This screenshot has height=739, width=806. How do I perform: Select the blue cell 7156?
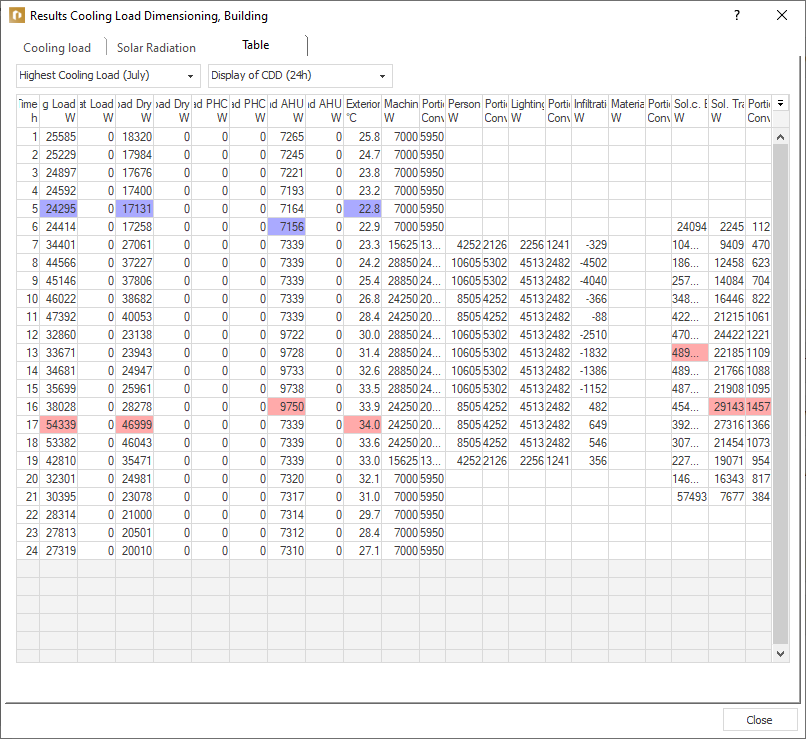(x=286, y=227)
